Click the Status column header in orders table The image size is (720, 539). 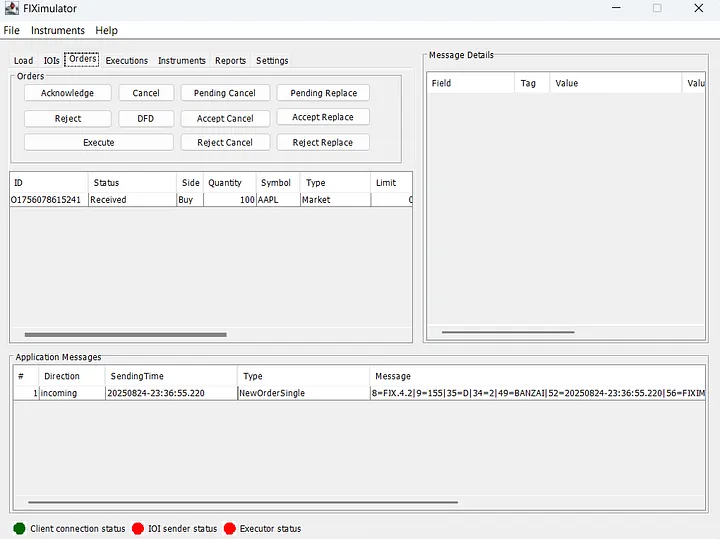[132, 183]
